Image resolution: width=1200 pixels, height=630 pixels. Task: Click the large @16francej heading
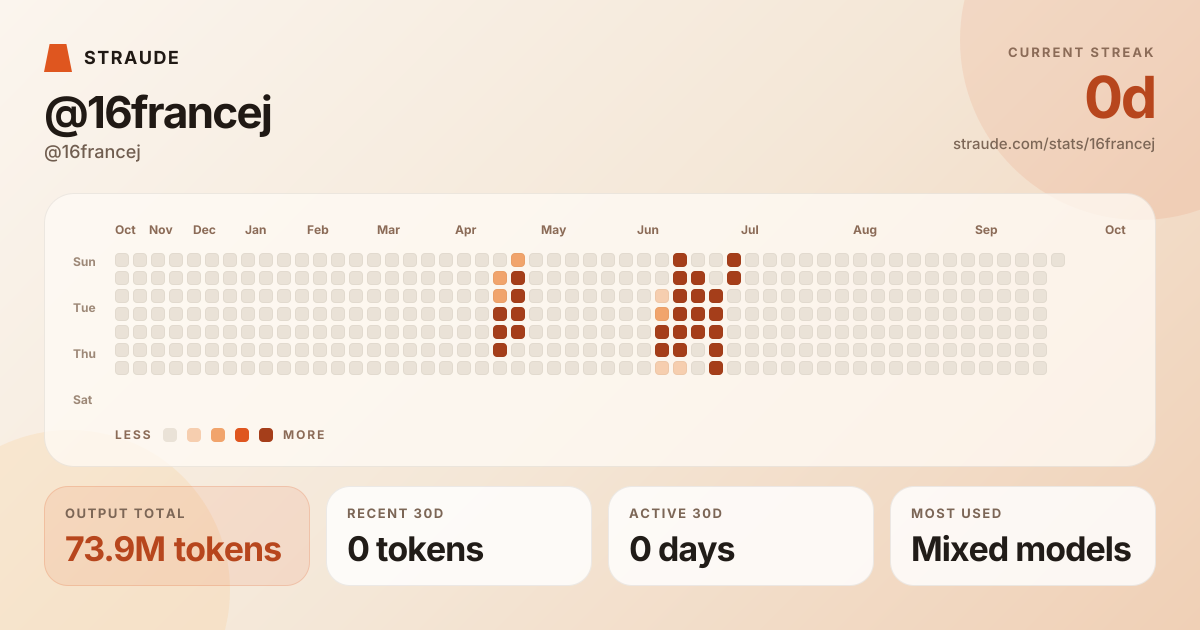coord(158,113)
